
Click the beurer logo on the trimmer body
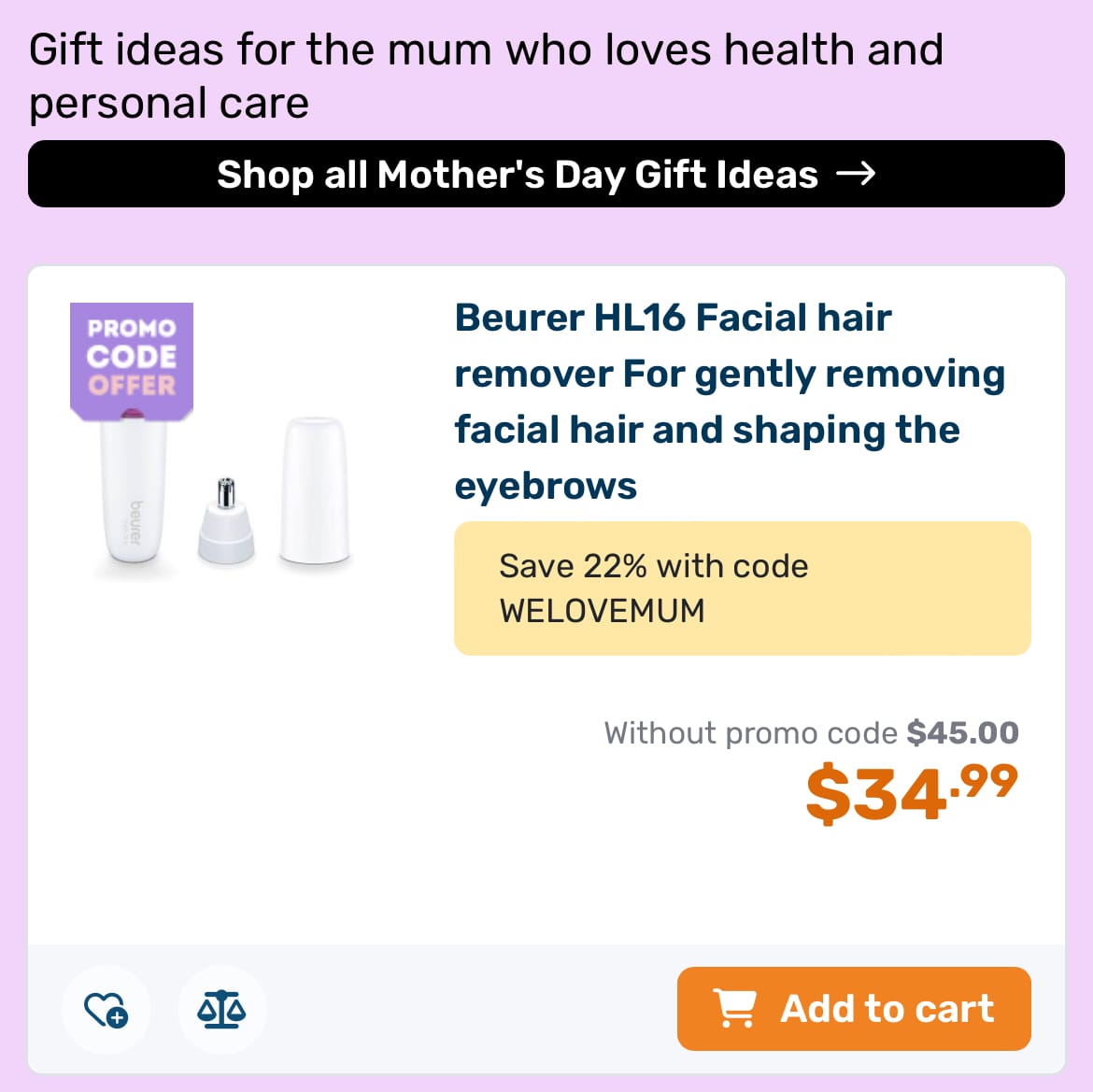pos(135,523)
